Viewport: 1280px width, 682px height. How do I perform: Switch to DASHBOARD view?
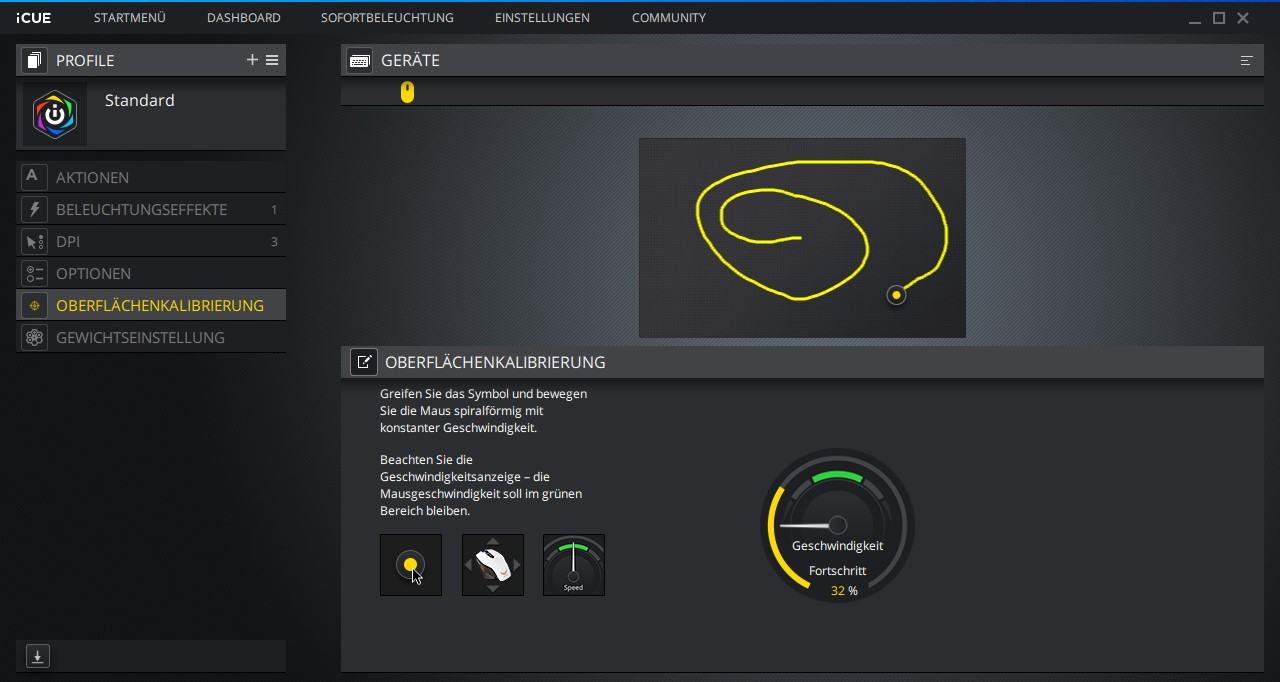click(243, 18)
